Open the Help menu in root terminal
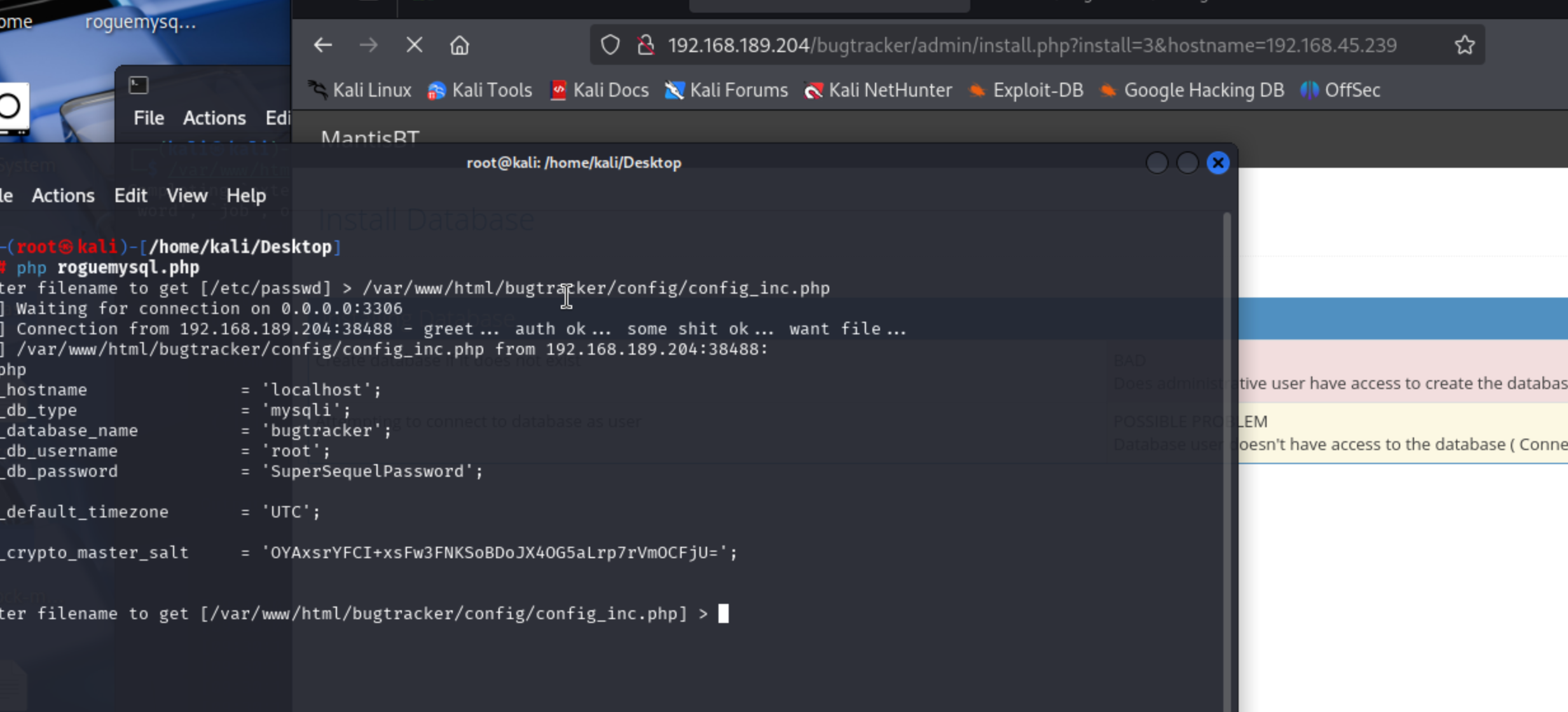 click(246, 196)
